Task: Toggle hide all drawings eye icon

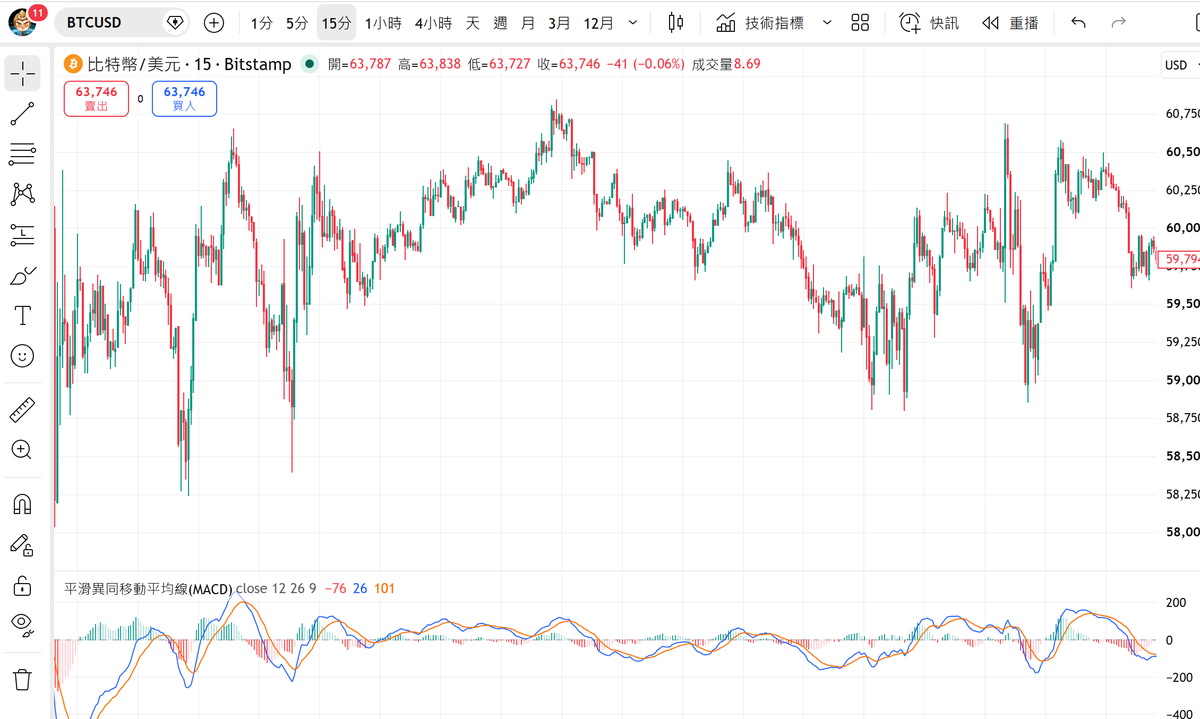Action: pos(22,625)
